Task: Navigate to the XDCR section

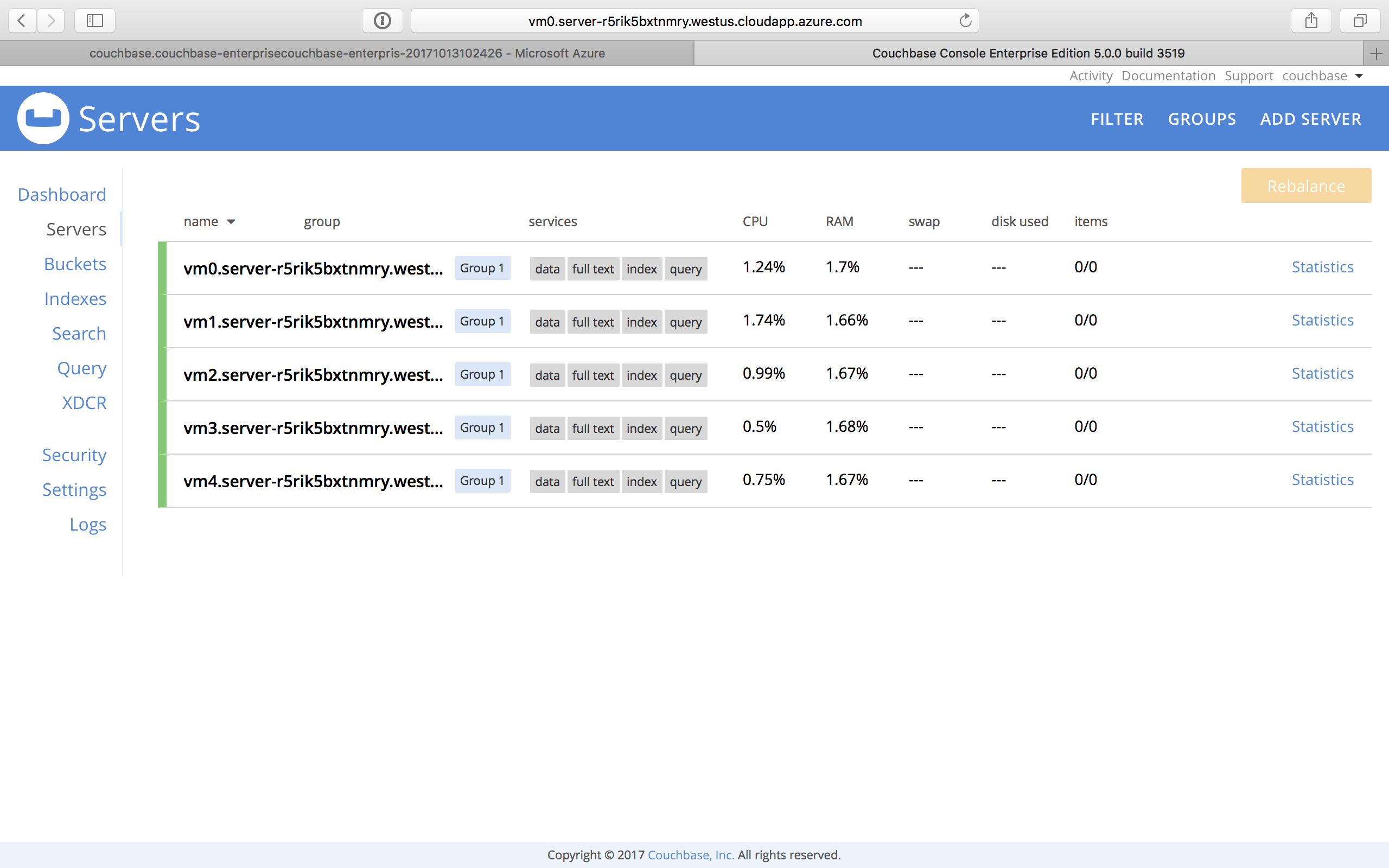Action: (x=84, y=403)
